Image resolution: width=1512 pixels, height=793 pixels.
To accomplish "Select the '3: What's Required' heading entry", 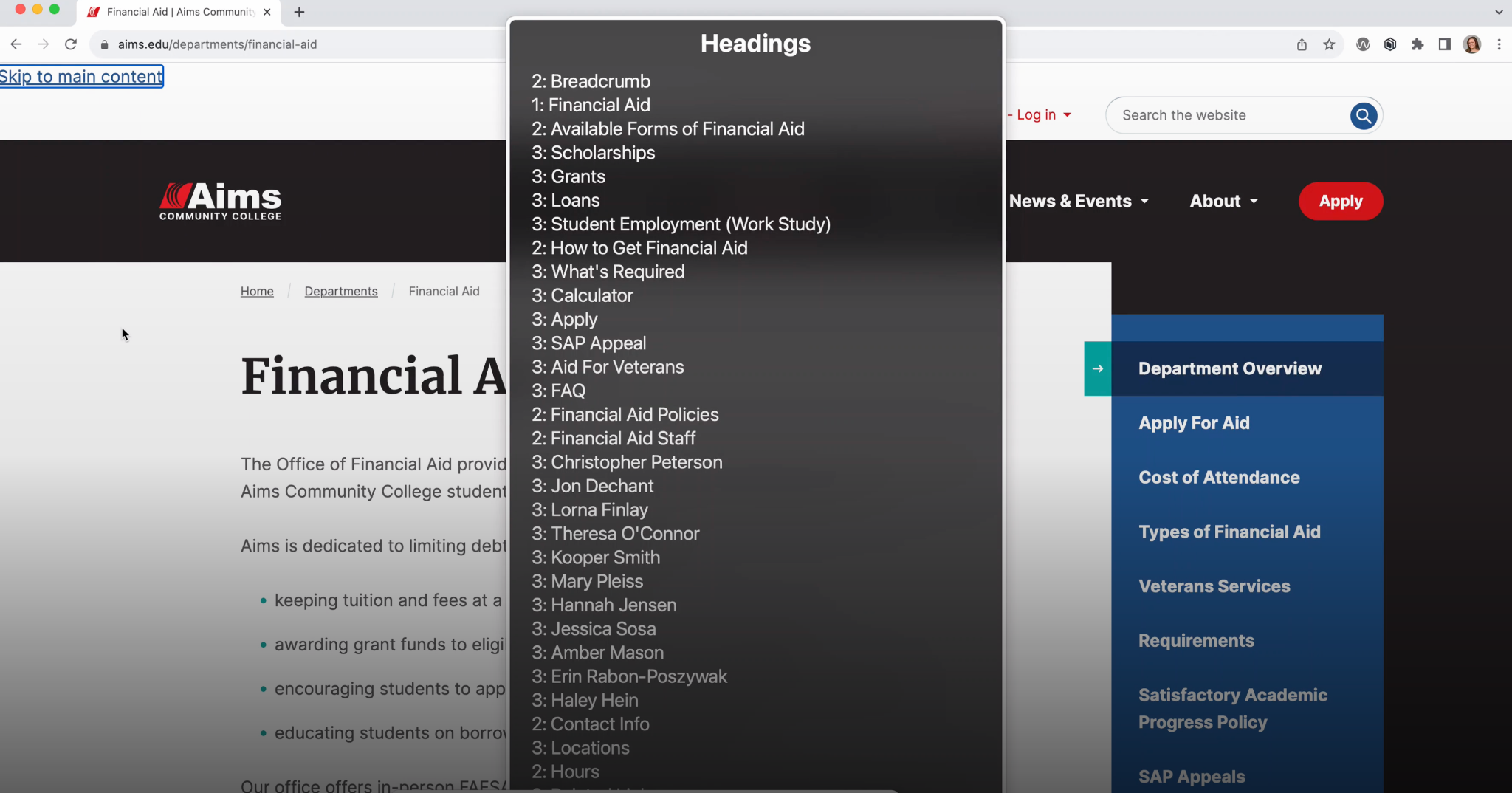I will point(608,272).
